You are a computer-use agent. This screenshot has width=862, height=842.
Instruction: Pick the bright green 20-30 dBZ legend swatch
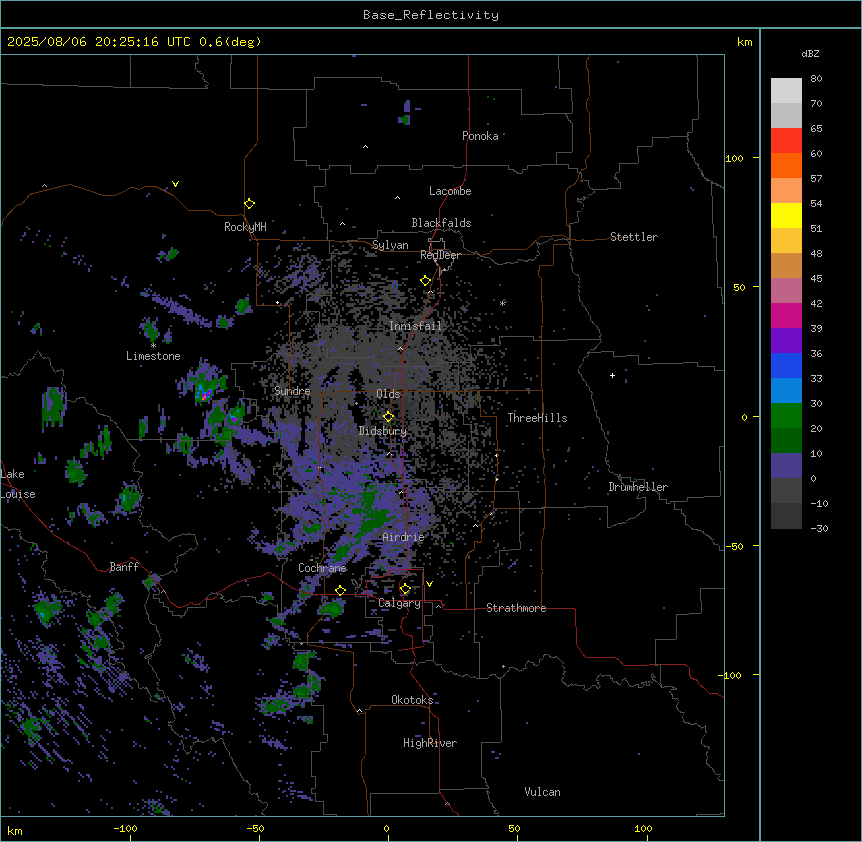coord(786,416)
